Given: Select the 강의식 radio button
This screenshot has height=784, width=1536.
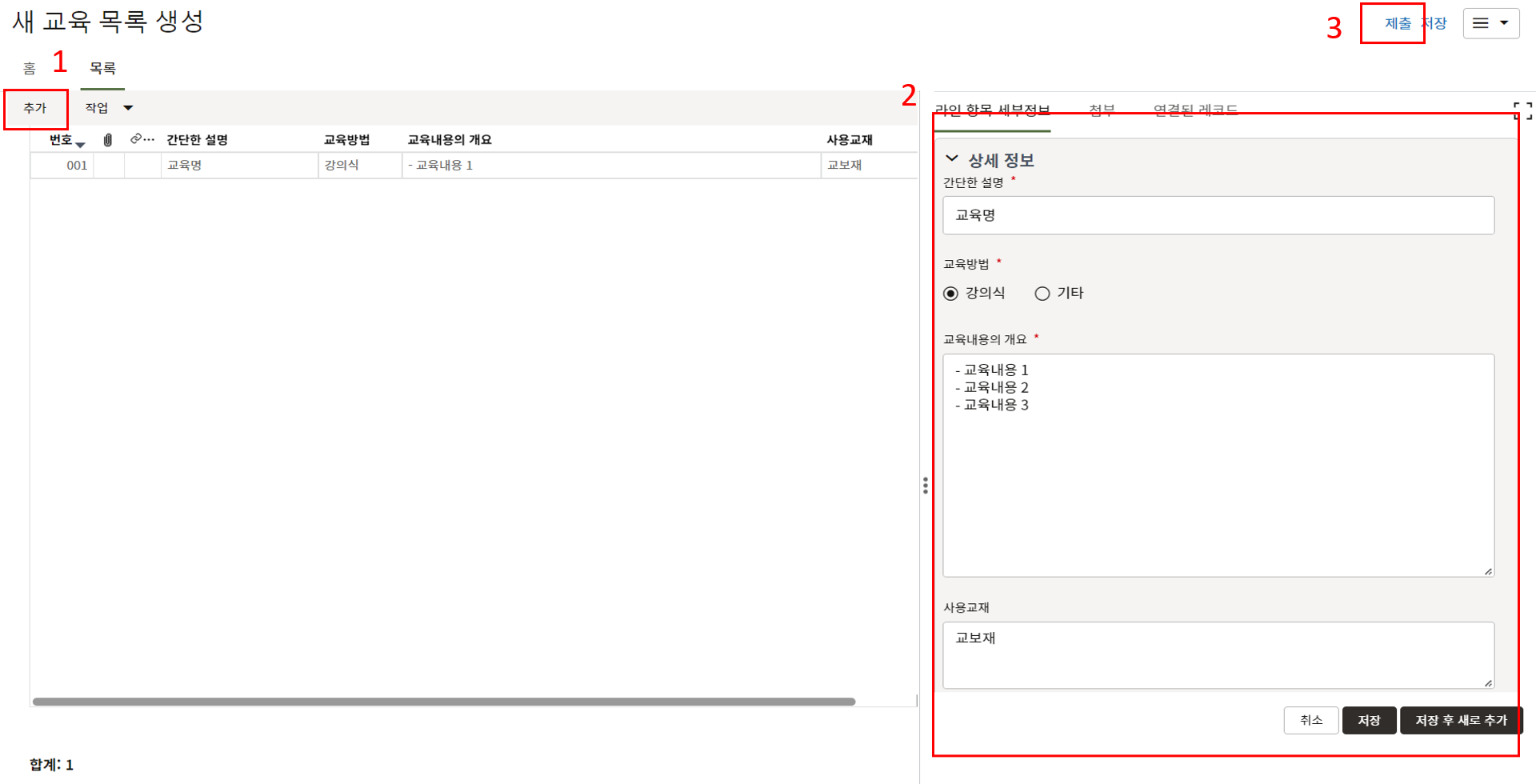Looking at the screenshot, I should 951,294.
